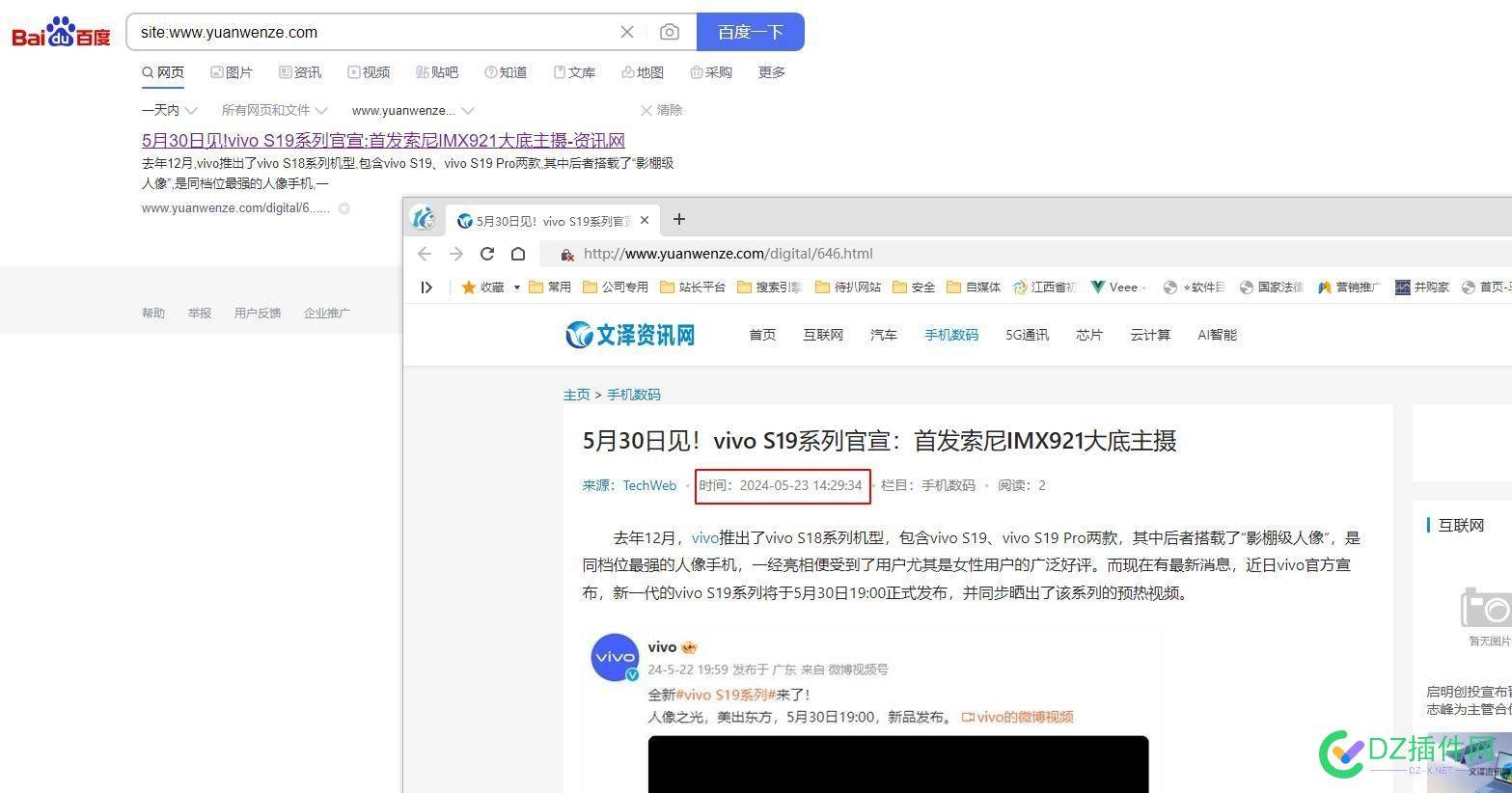Click 清除 to clear search filters
This screenshot has width=1512, height=793.
[x=662, y=110]
